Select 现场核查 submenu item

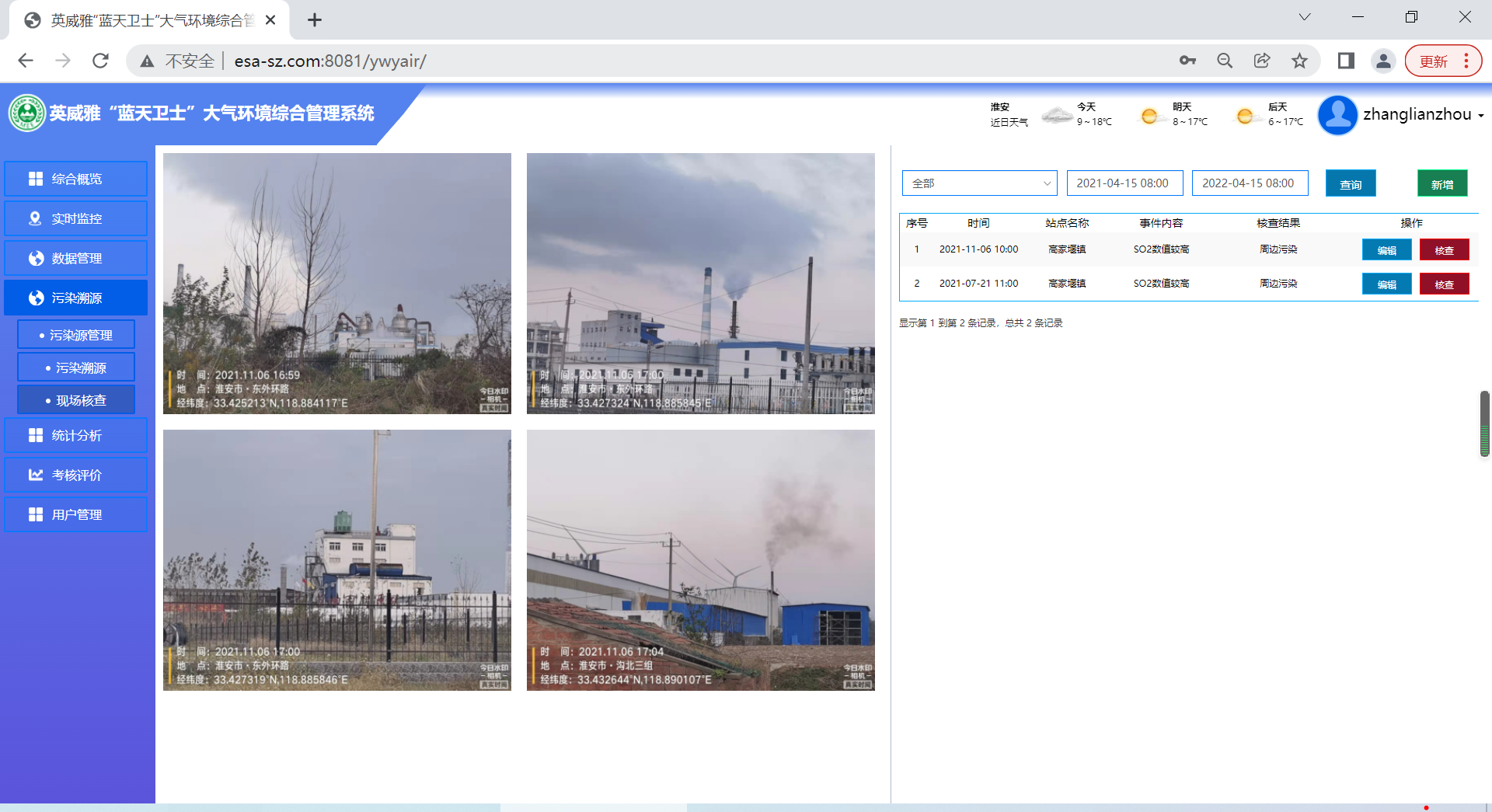pos(76,400)
